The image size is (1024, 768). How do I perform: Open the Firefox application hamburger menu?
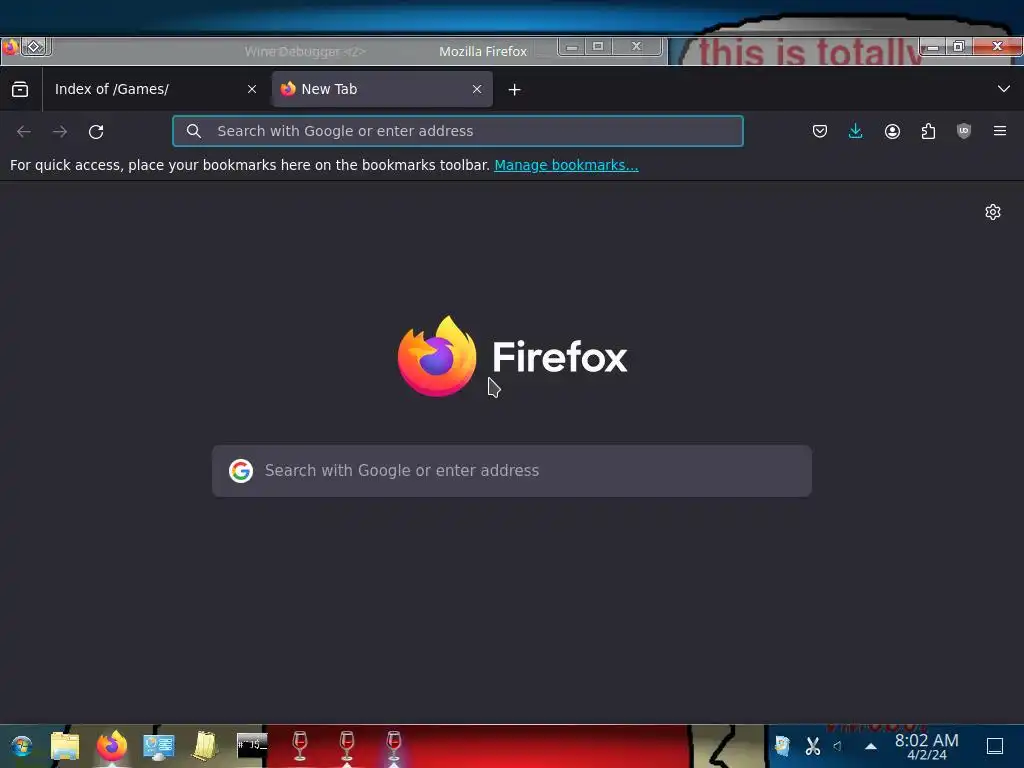pyautogui.click(x=1000, y=131)
